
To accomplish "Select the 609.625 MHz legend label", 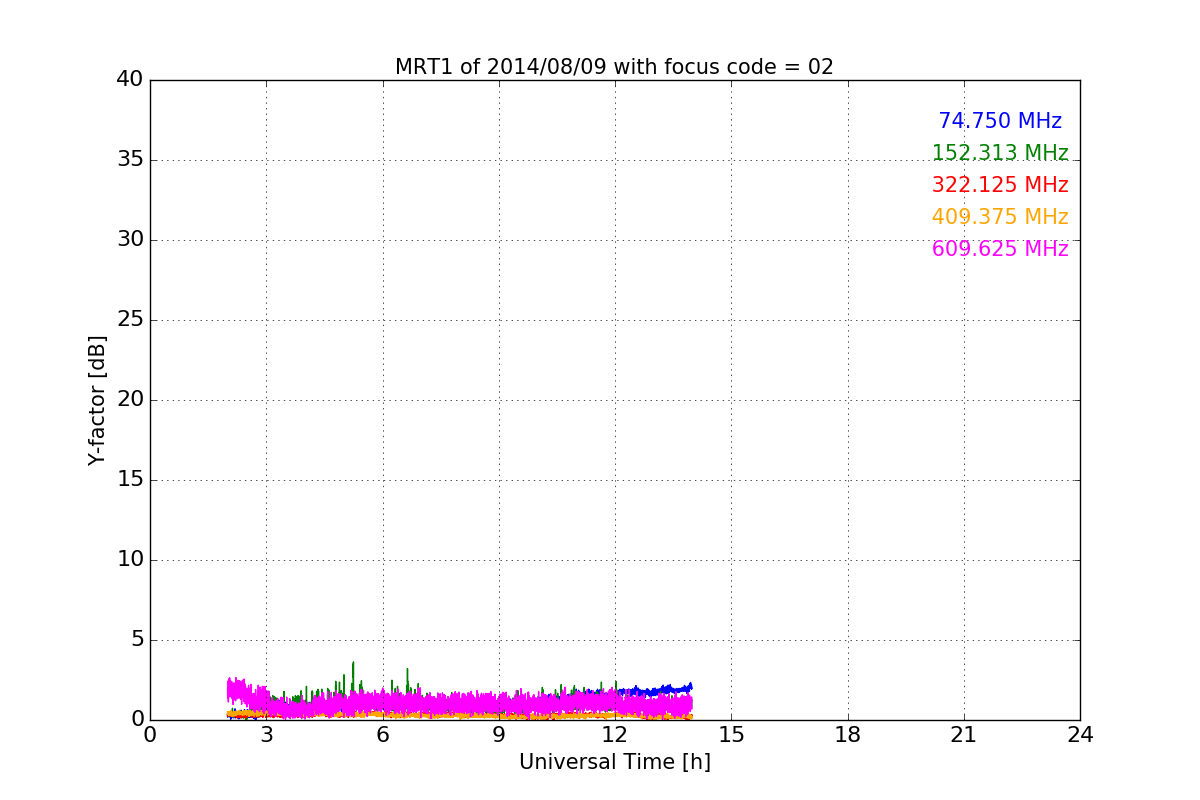I will coord(1000,249).
